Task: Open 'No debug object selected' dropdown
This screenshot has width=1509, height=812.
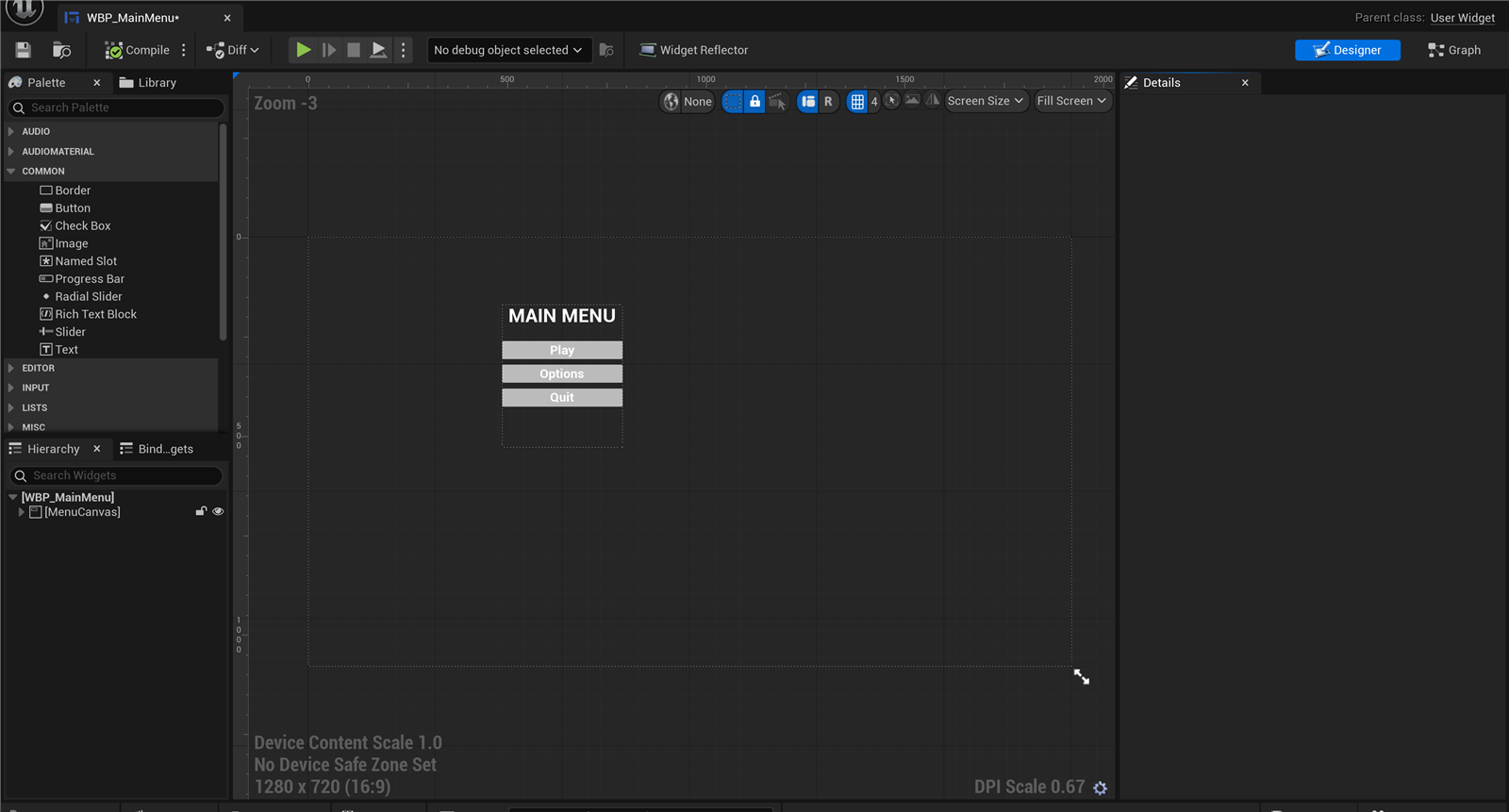Action: pos(508,50)
